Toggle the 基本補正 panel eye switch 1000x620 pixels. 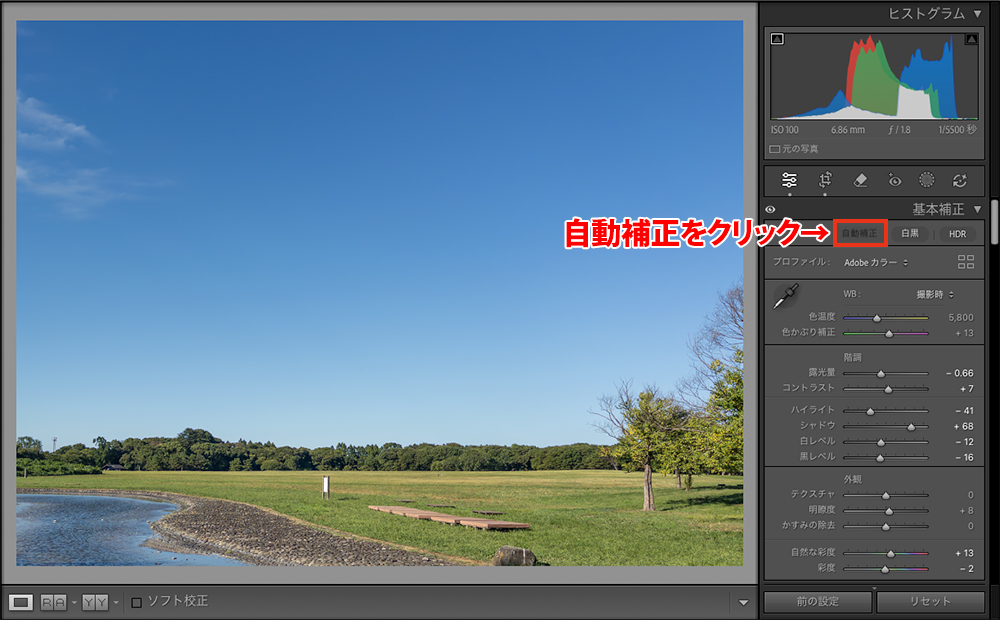pyautogui.click(x=770, y=211)
